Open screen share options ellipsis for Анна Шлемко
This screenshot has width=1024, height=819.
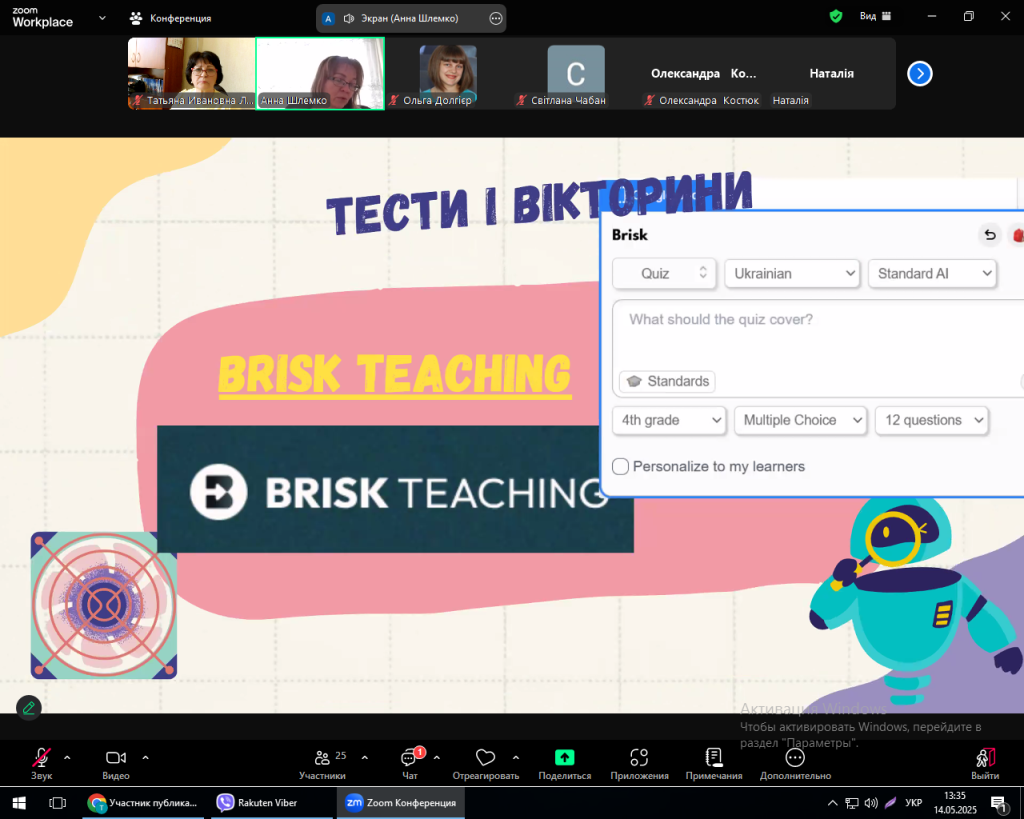point(496,18)
